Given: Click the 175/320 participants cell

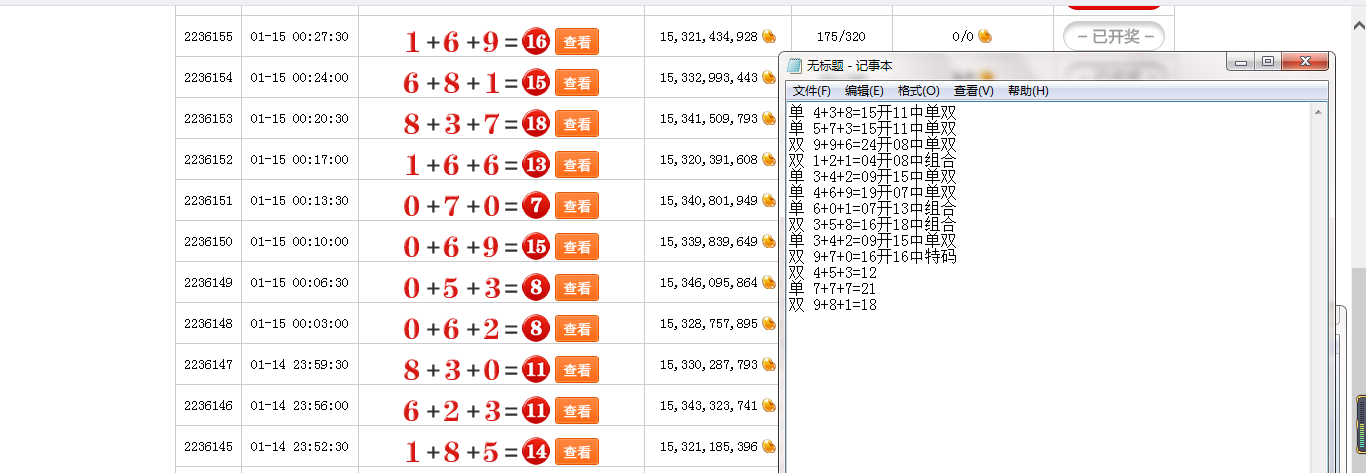Looking at the screenshot, I should (x=840, y=36).
